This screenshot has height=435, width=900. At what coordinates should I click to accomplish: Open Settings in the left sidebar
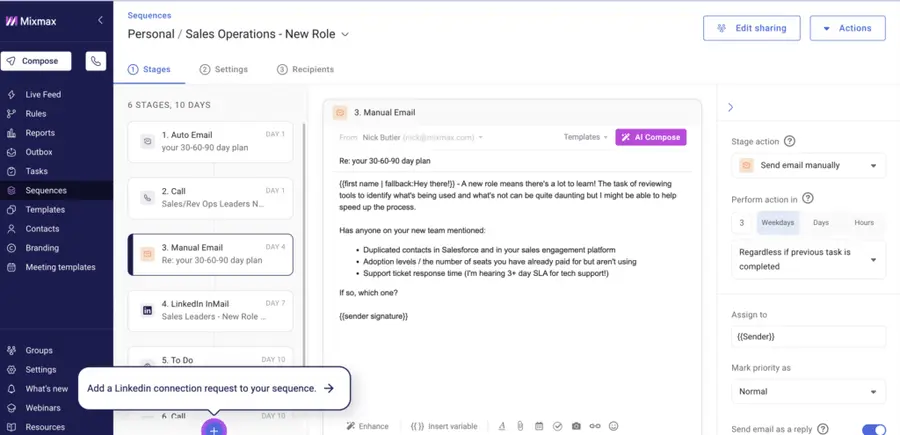pos(41,370)
